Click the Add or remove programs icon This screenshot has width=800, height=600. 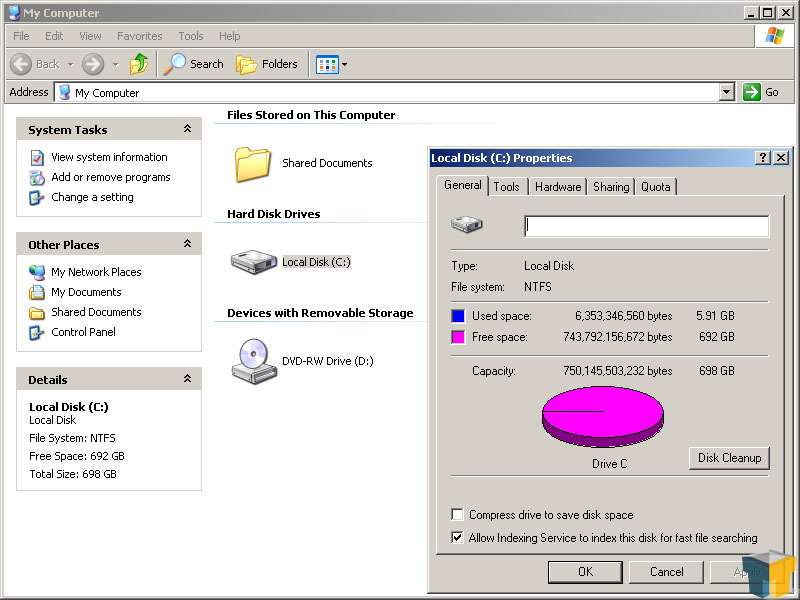point(37,178)
